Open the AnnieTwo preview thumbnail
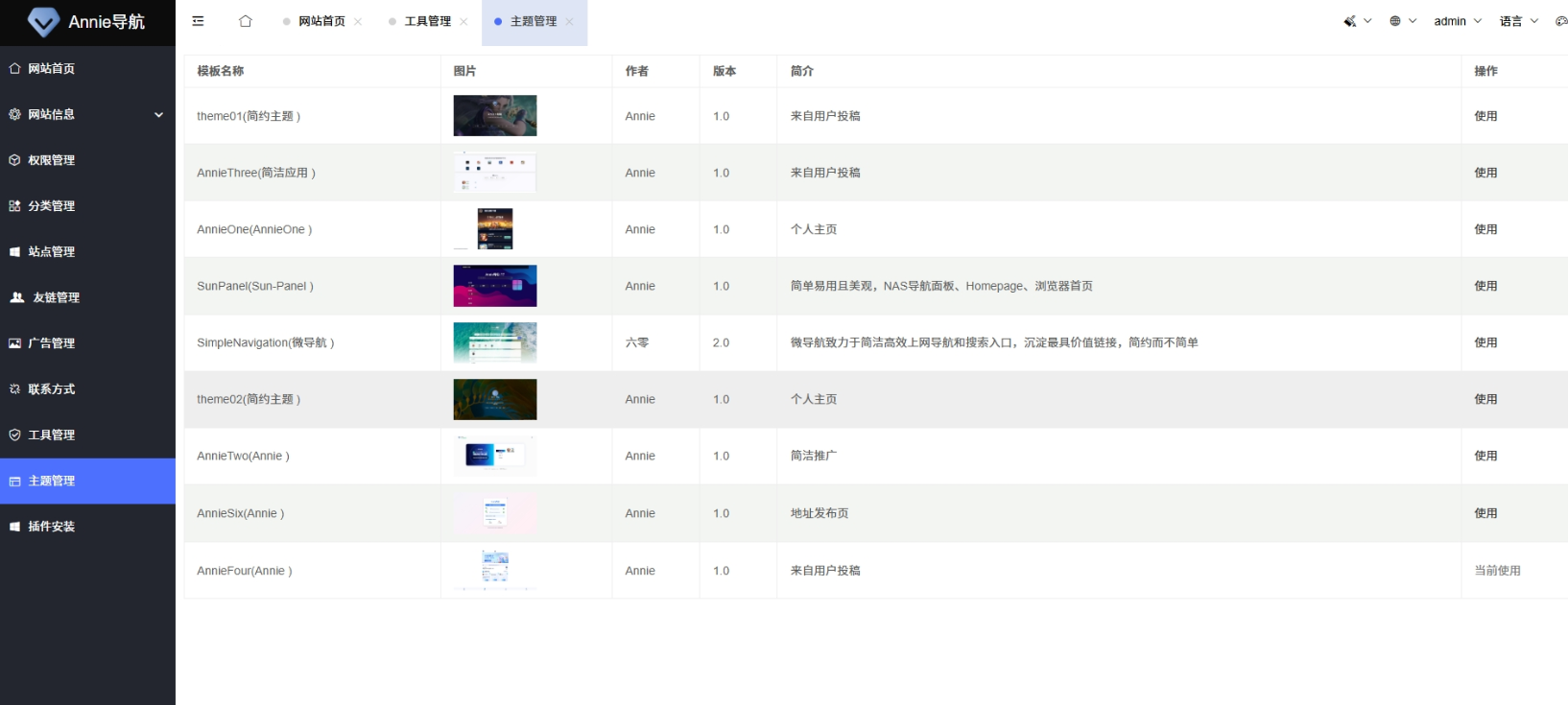1568x705 pixels. coord(495,456)
